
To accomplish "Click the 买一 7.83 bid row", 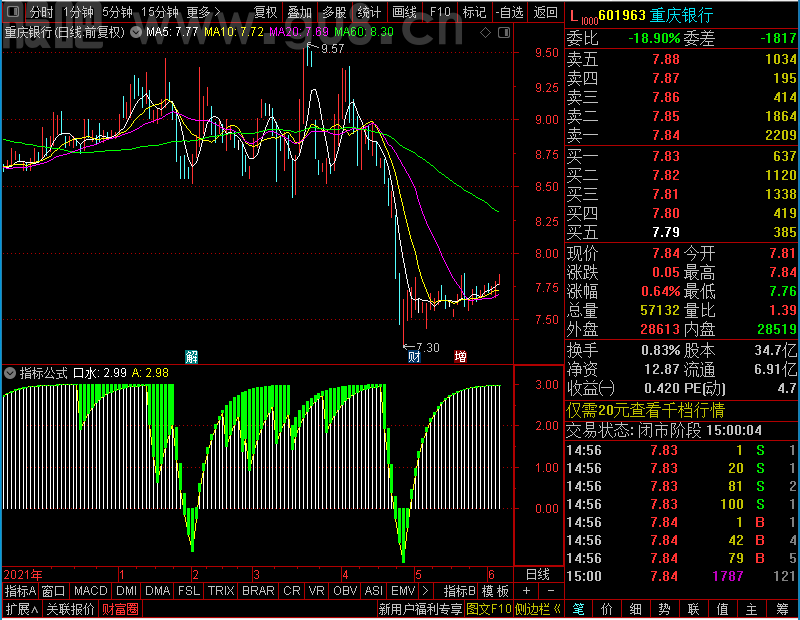I will click(682, 156).
